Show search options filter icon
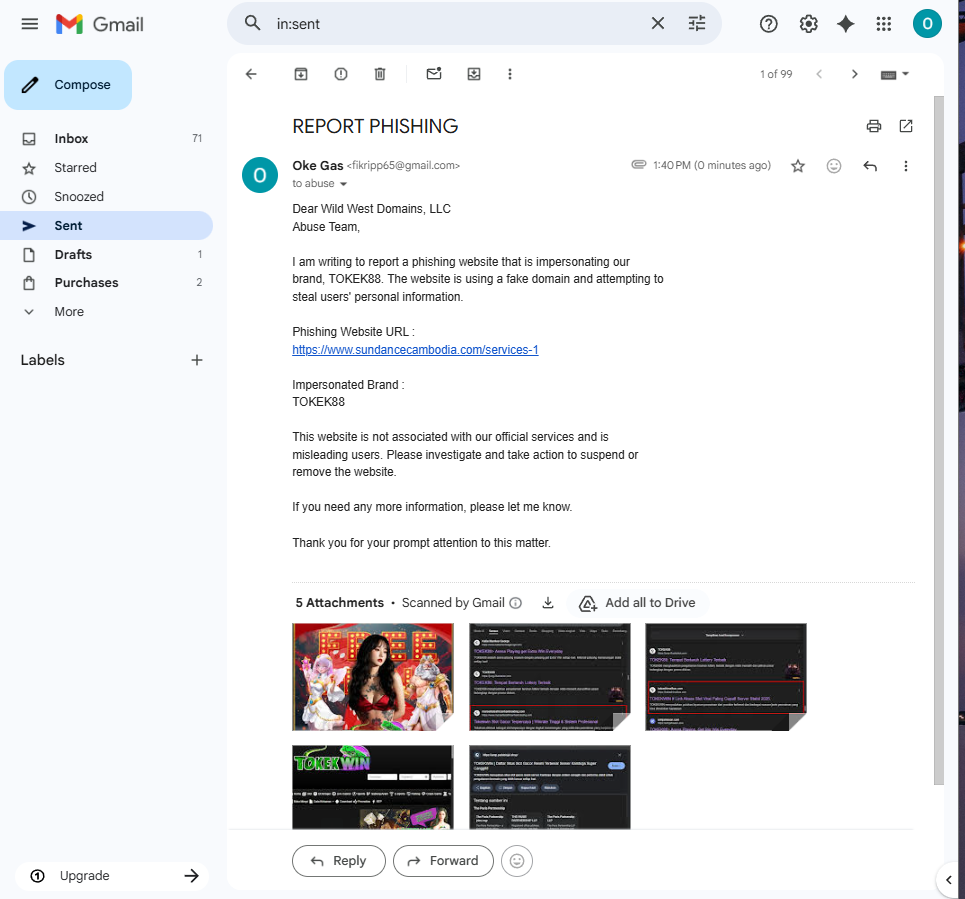 [697, 23]
